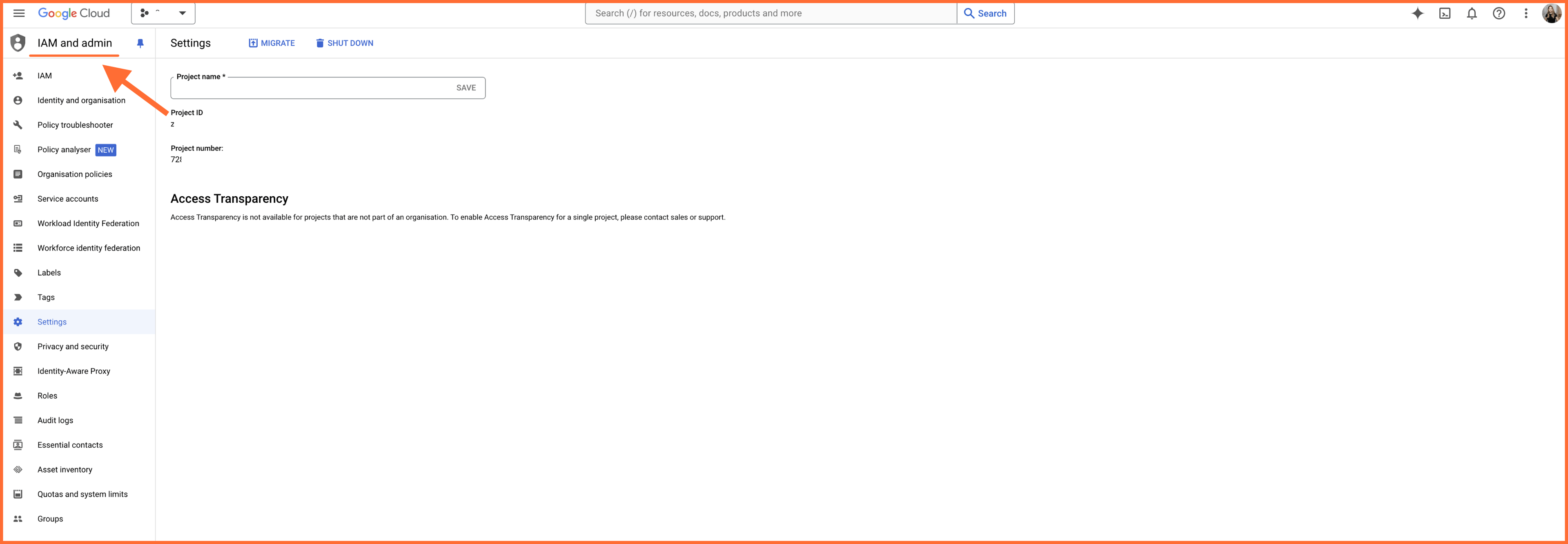Save the project name
Viewport: 1568px width, 544px height.
(x=466, y=88)
